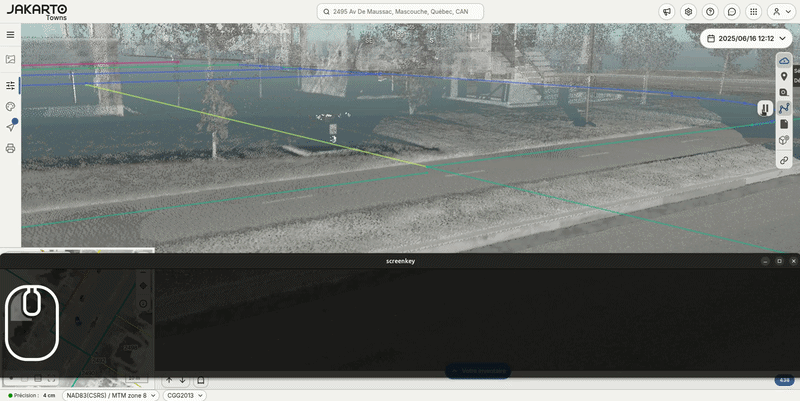The height and width of the screenshot is (401, 800).
Task: Click the circular compass icon on minimap
Action: point(143,304)
